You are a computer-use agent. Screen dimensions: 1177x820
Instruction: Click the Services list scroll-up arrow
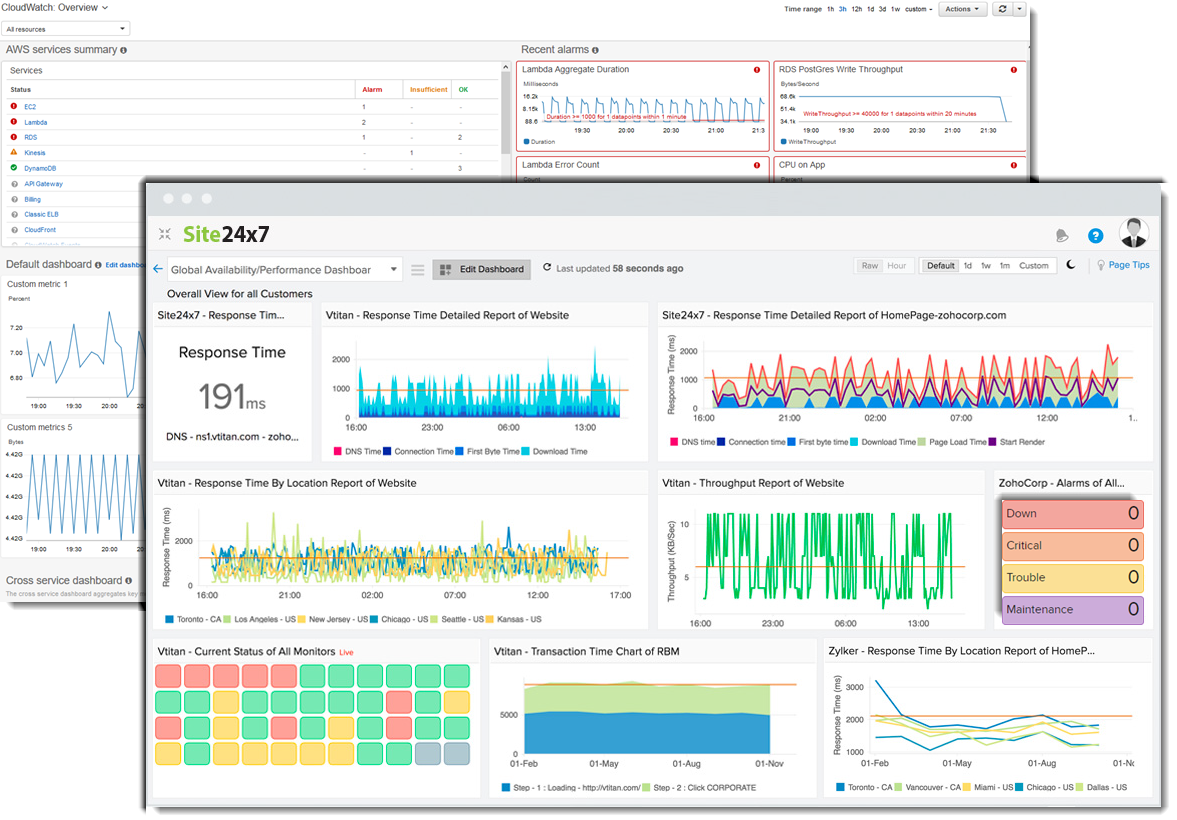click(506, 68)
